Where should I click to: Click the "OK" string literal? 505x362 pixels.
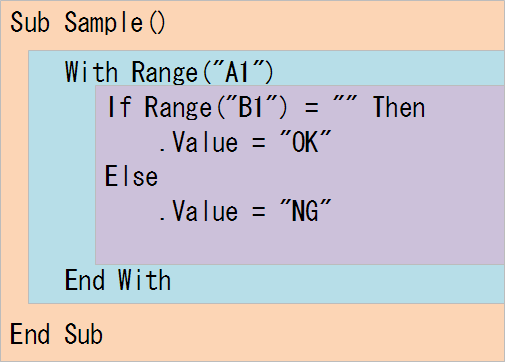point(306,142)
